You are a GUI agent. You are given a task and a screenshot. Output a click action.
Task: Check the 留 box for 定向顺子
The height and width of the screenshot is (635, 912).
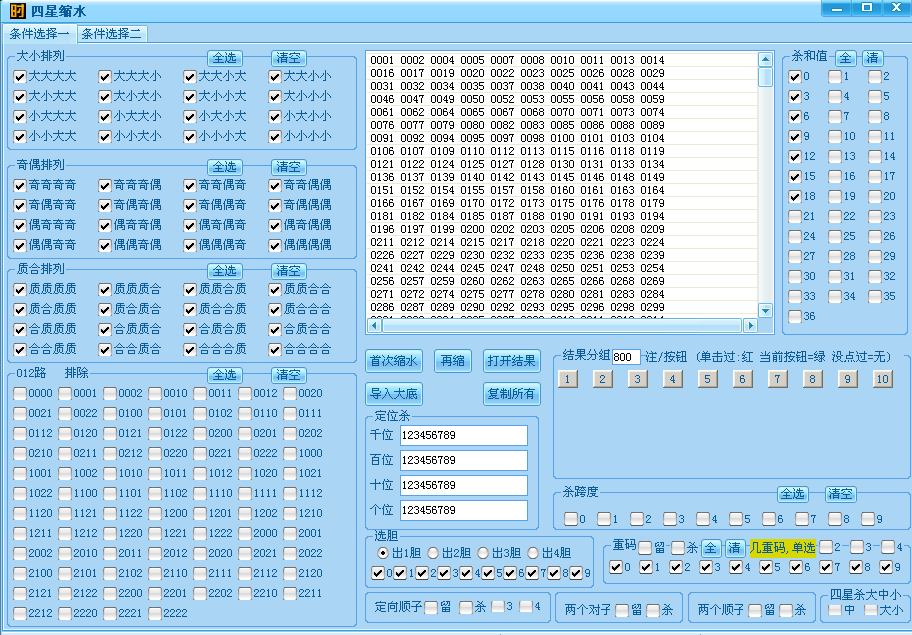431,608
